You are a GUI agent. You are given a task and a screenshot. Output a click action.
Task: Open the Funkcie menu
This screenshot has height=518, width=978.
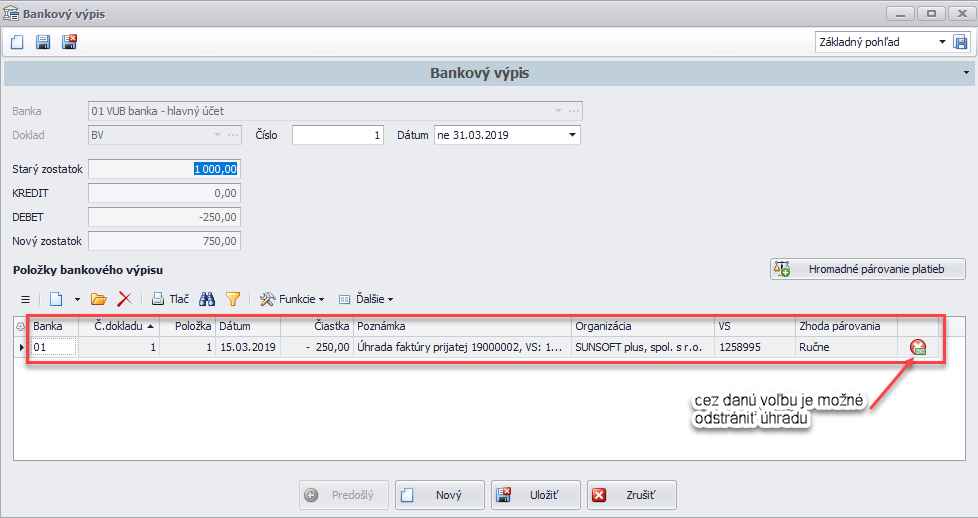292,298
